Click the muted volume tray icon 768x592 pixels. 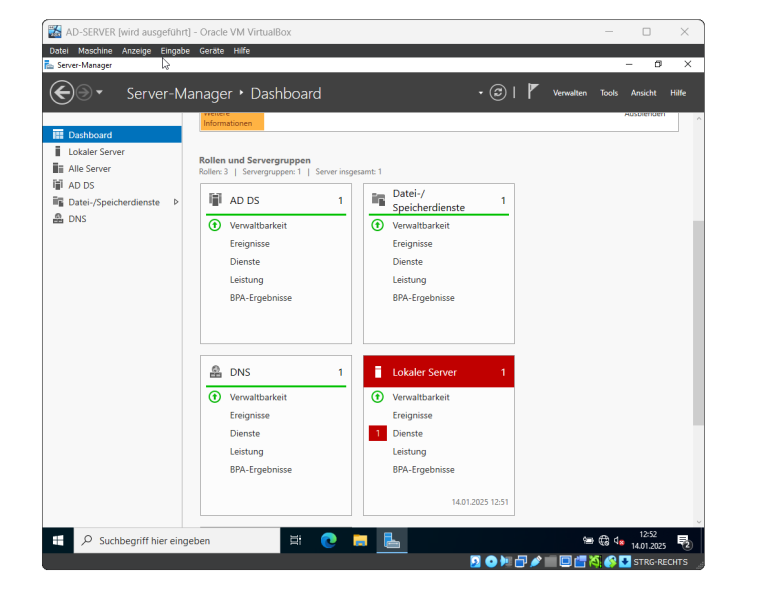tap(619, 541)
